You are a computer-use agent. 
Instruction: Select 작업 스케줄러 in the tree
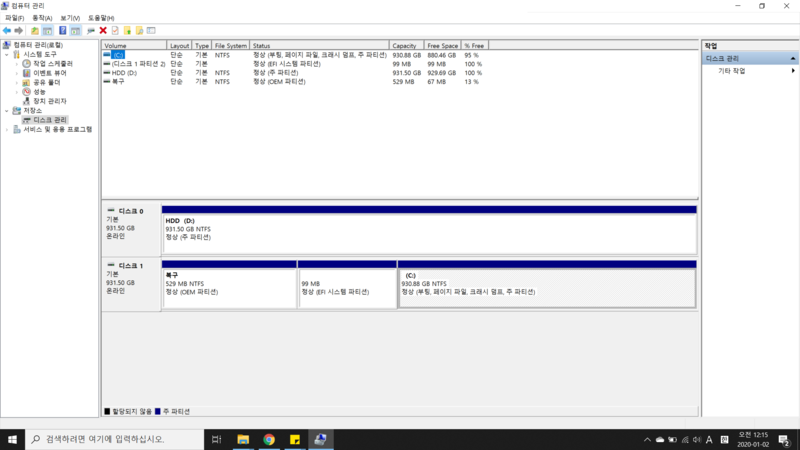point(53,64)
